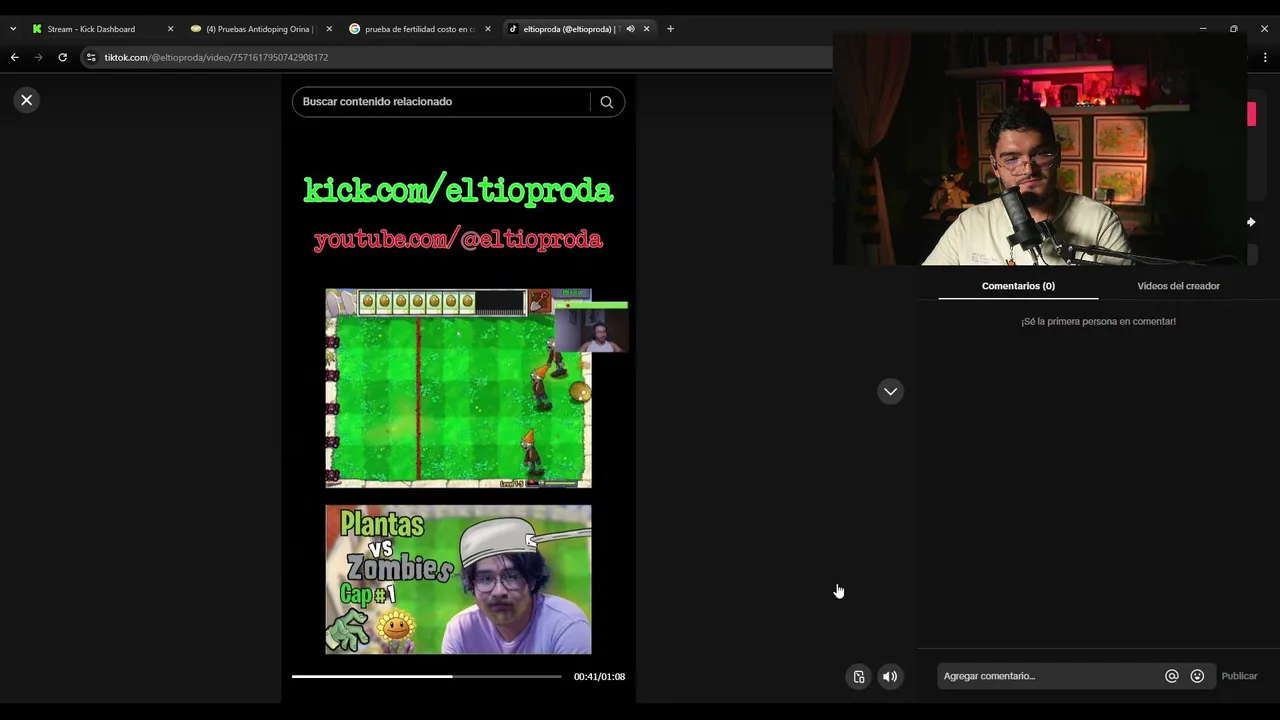Reload the current page
The height and width of the screenshot is (720, 1280).
pos(62,57)
